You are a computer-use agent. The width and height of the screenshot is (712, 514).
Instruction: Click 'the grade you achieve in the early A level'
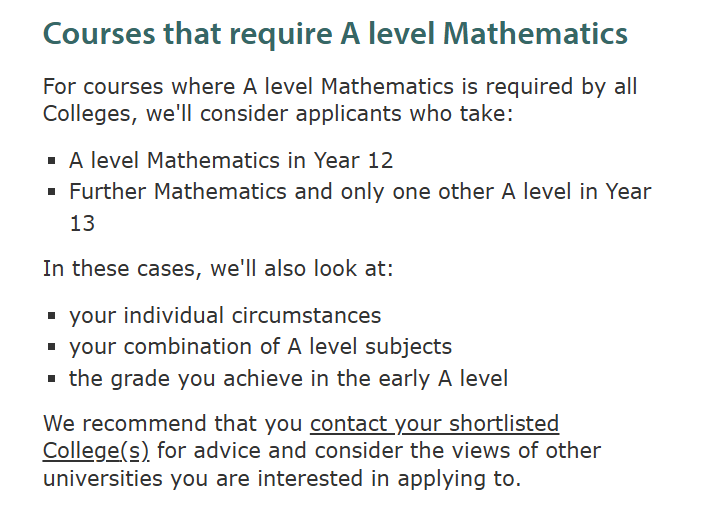[x=288, y=379]
